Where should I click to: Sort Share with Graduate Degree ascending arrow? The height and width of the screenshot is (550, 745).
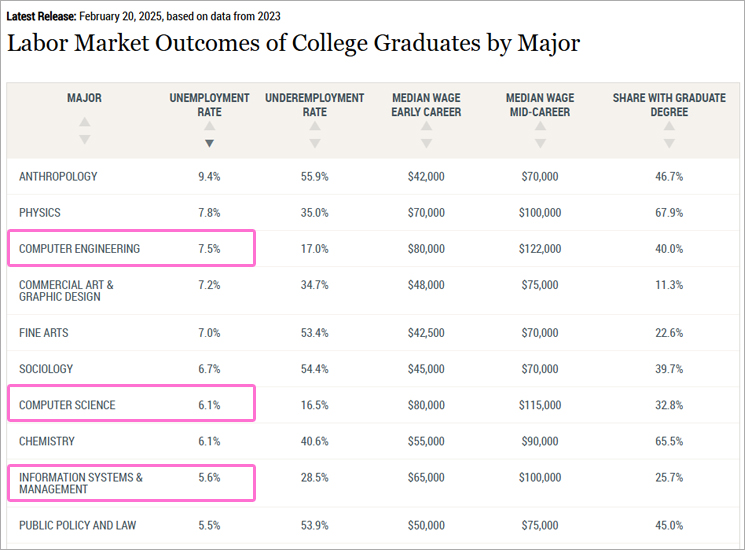click(x=669, y=124)
